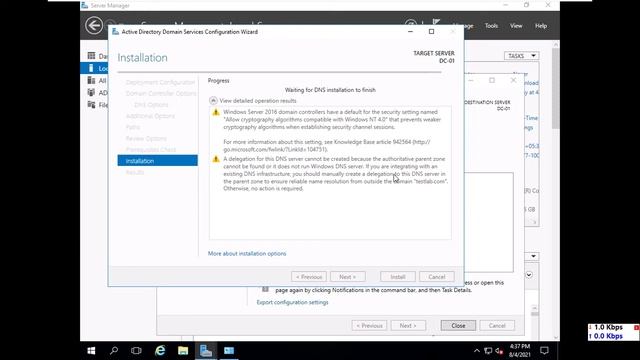Open the Help menu
This screenshot has width=640, height=360.
541,26
